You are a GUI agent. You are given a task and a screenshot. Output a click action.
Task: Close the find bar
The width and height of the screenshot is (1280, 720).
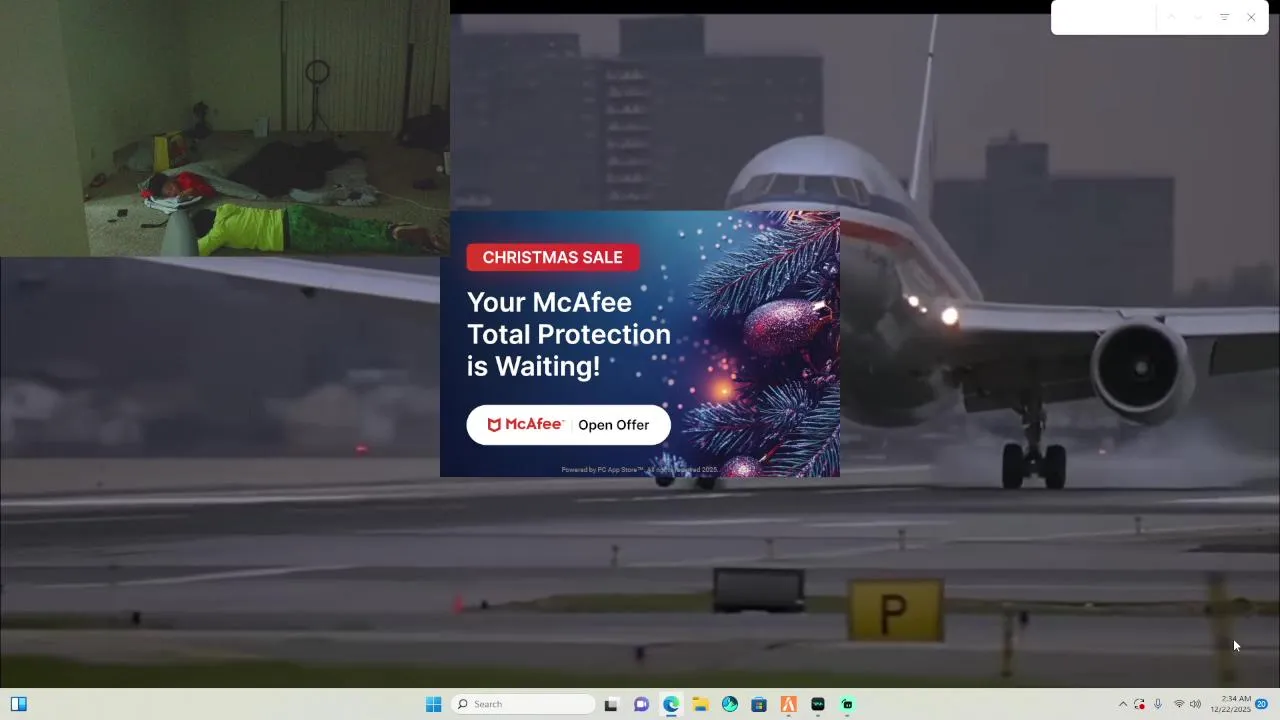[1251, 17]
